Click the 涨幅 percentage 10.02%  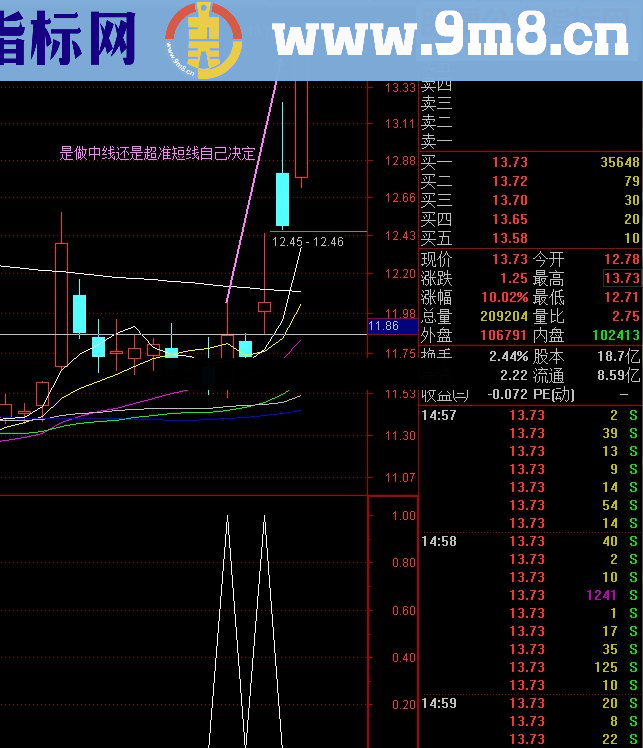[x=505, y=297]
